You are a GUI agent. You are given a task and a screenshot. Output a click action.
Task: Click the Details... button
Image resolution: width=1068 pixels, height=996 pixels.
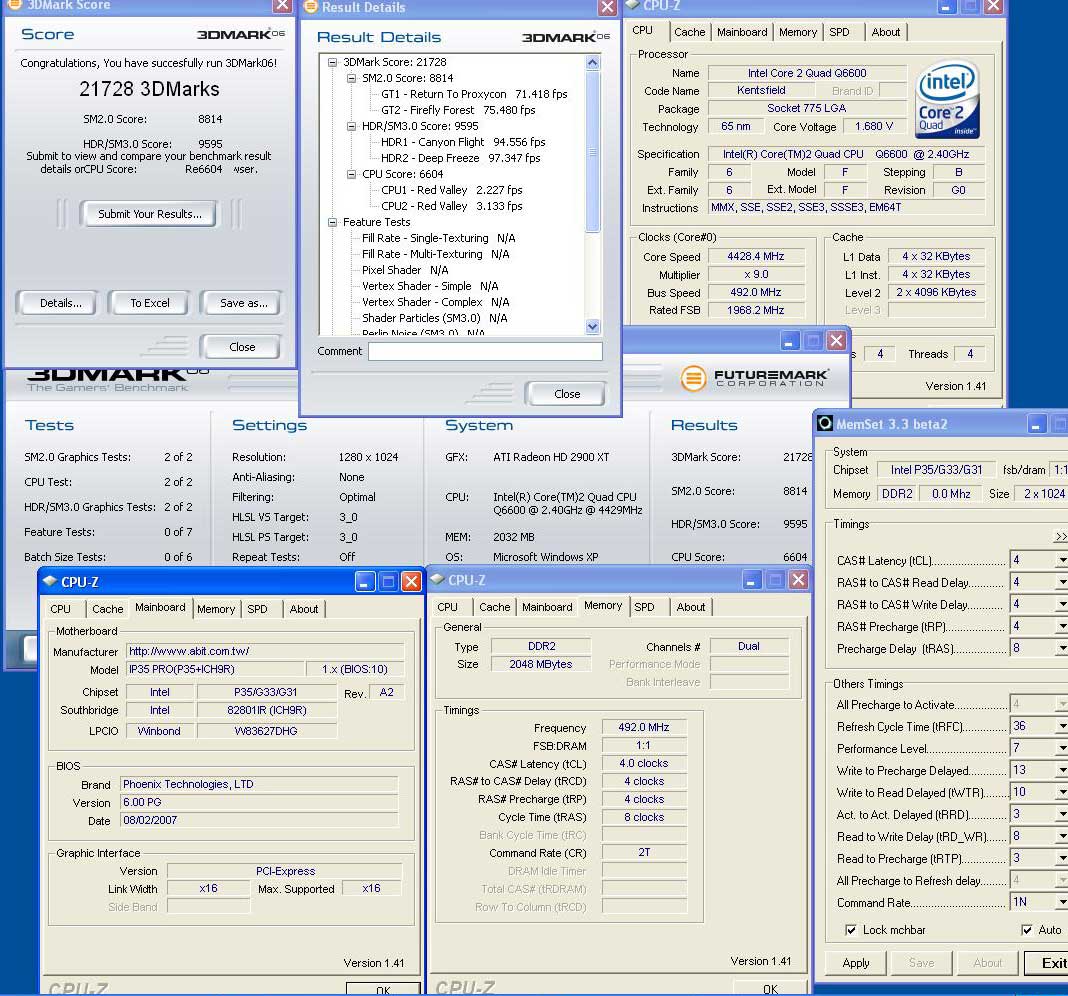(x=59, y=303)
